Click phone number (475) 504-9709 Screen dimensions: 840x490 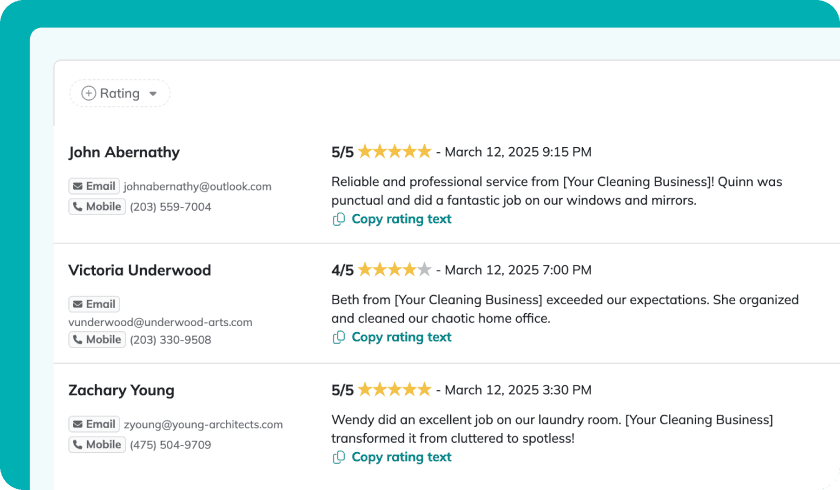[x=170, y=445]
